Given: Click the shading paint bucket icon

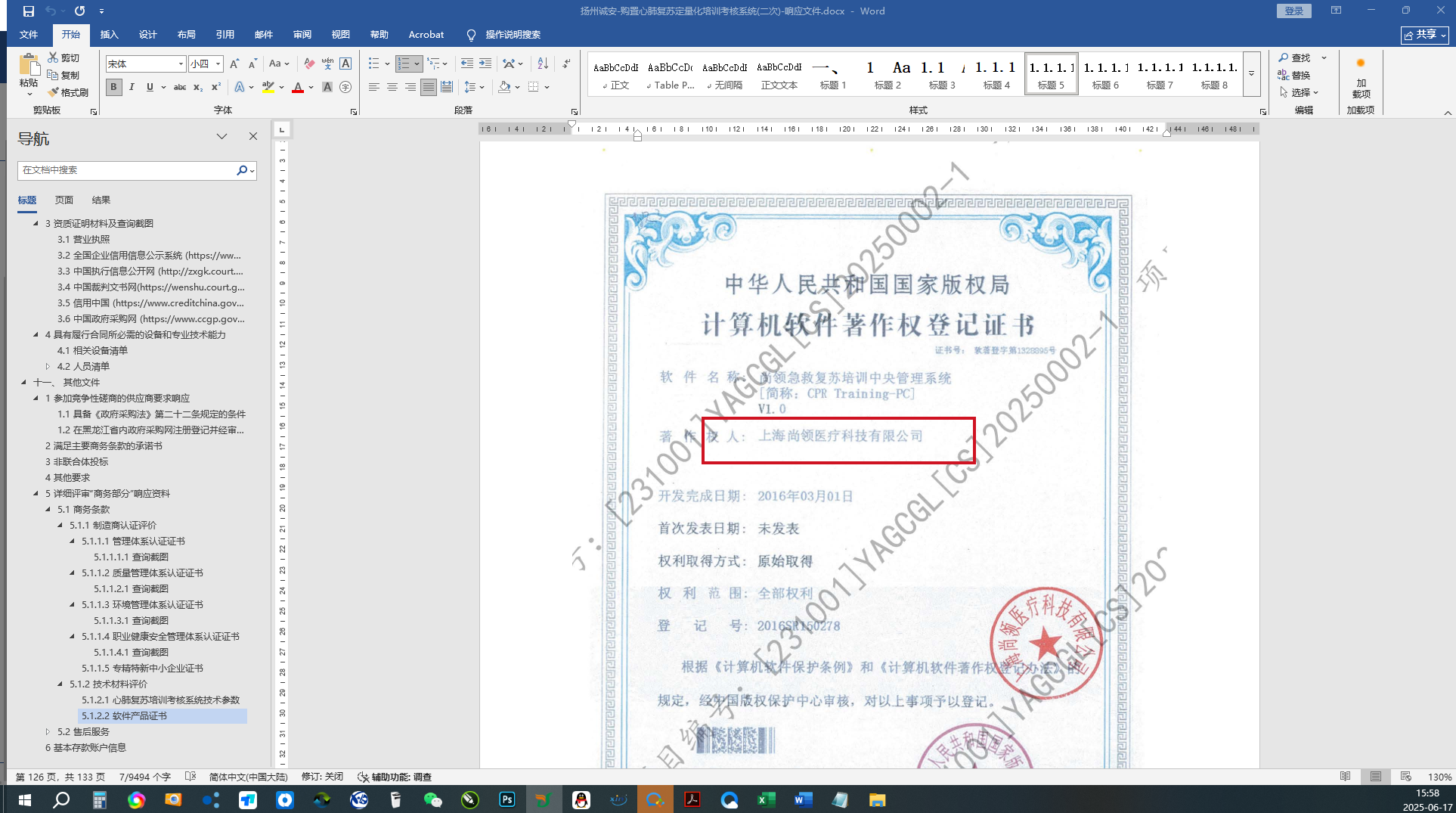Looking at the screenshot, I should click(x=504, y=87).
